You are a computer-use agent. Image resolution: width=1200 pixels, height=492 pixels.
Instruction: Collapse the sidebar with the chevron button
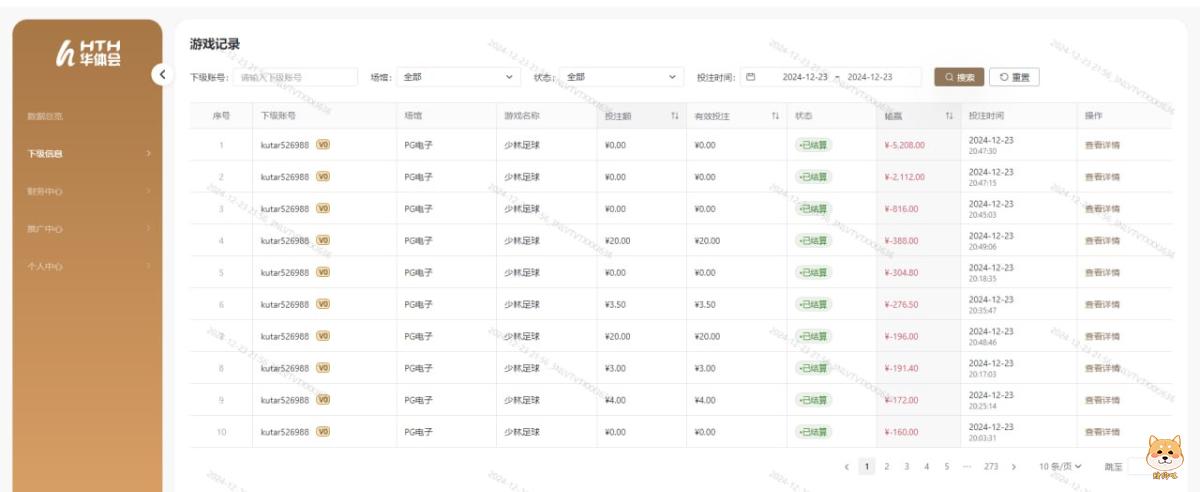tap(161, 73)
